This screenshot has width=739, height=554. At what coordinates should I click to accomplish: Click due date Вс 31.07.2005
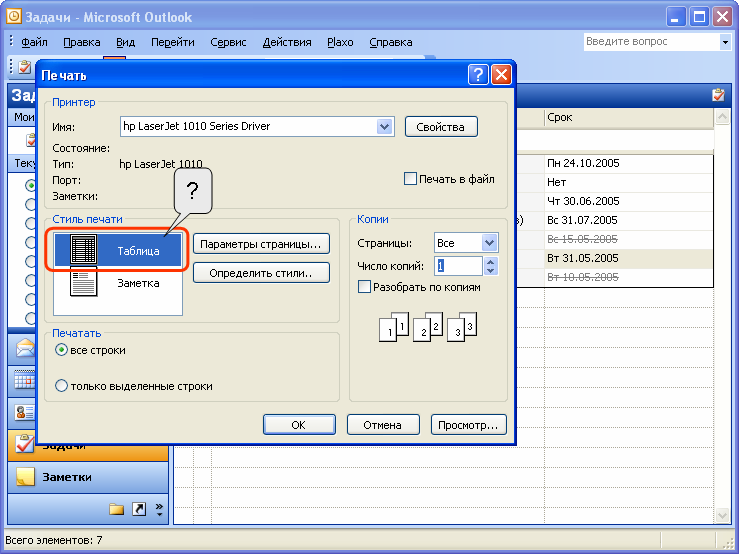(582, 220)
